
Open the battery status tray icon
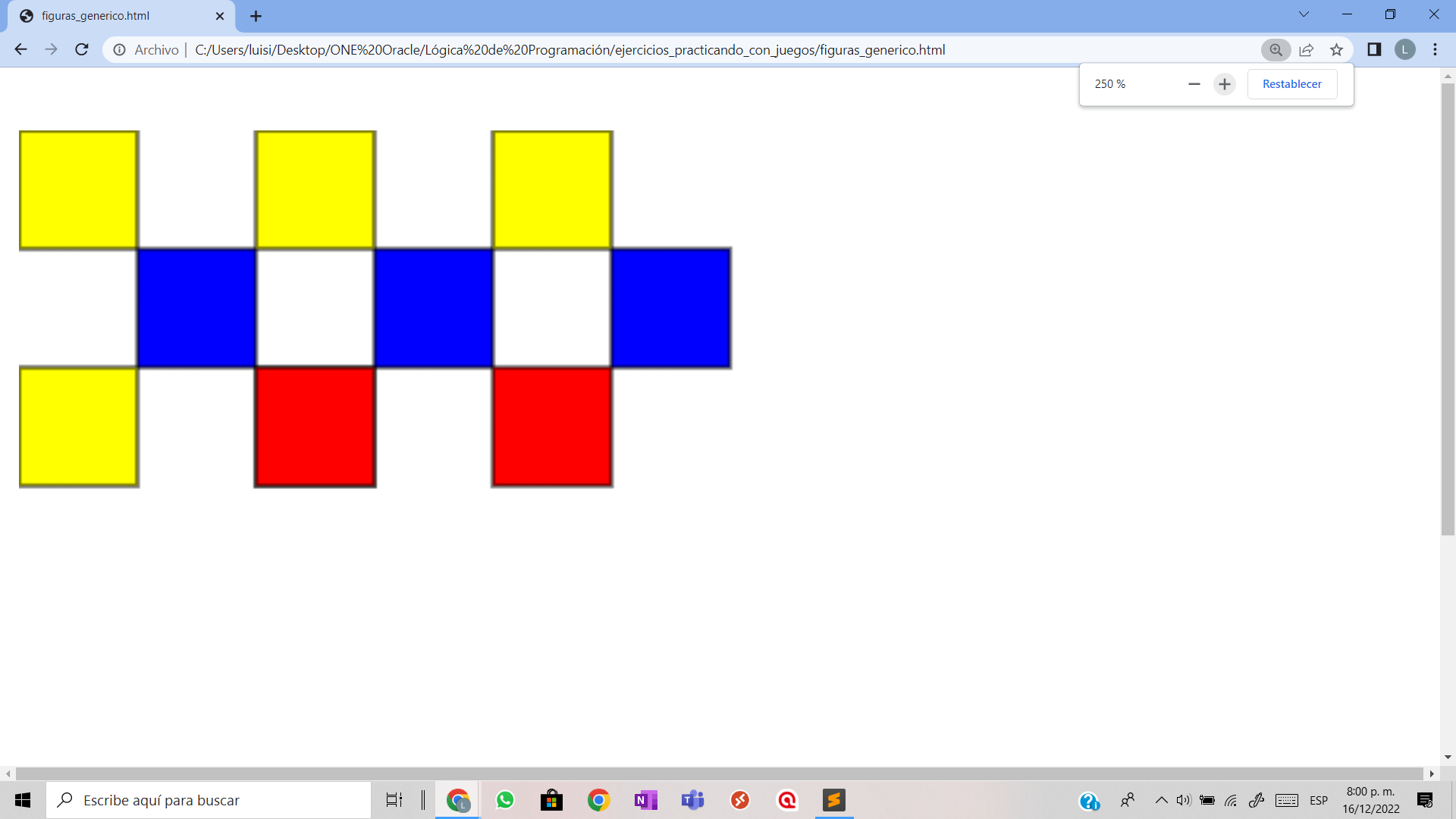1207,800
